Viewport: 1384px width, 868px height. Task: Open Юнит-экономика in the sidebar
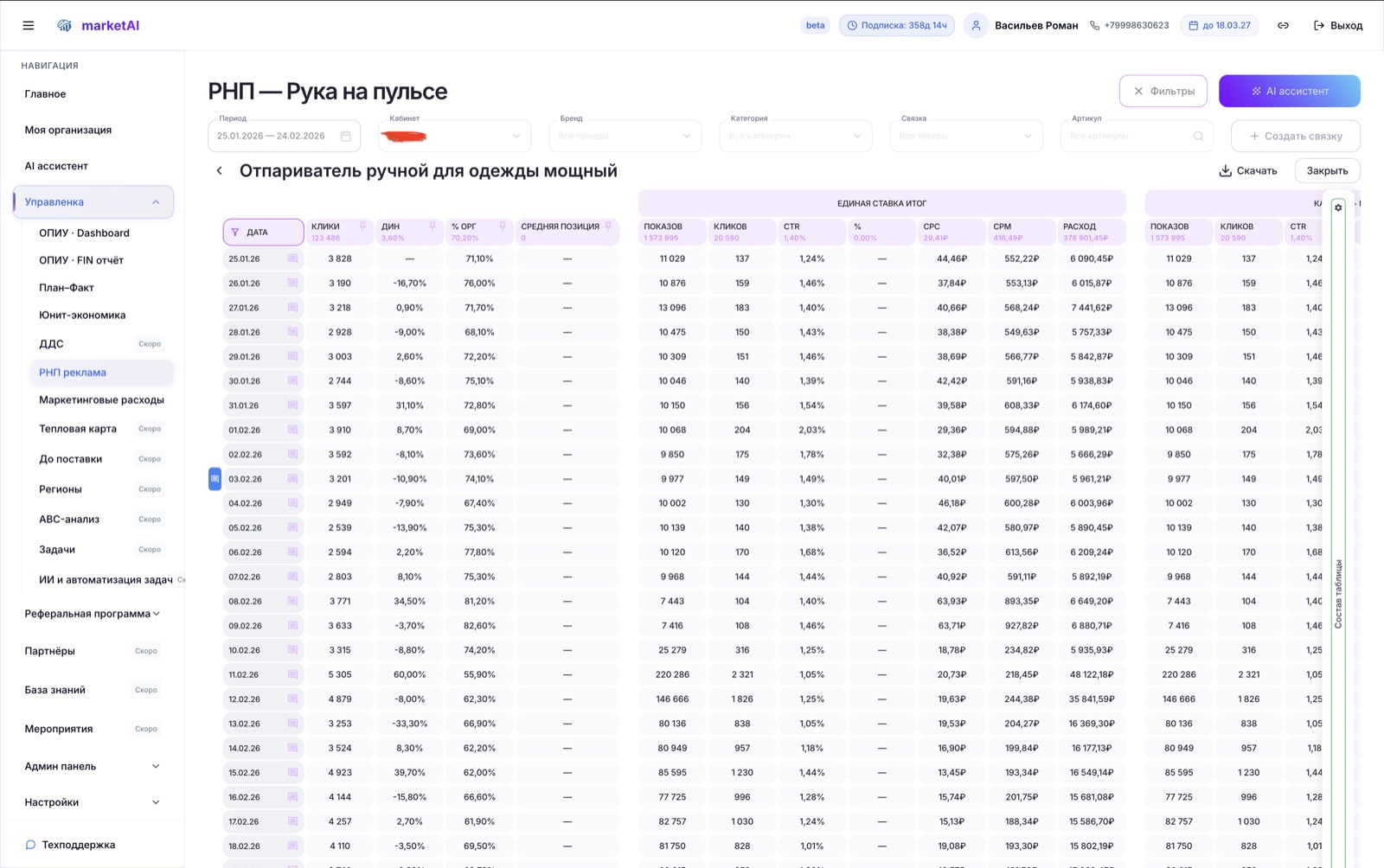coord(82,316)
